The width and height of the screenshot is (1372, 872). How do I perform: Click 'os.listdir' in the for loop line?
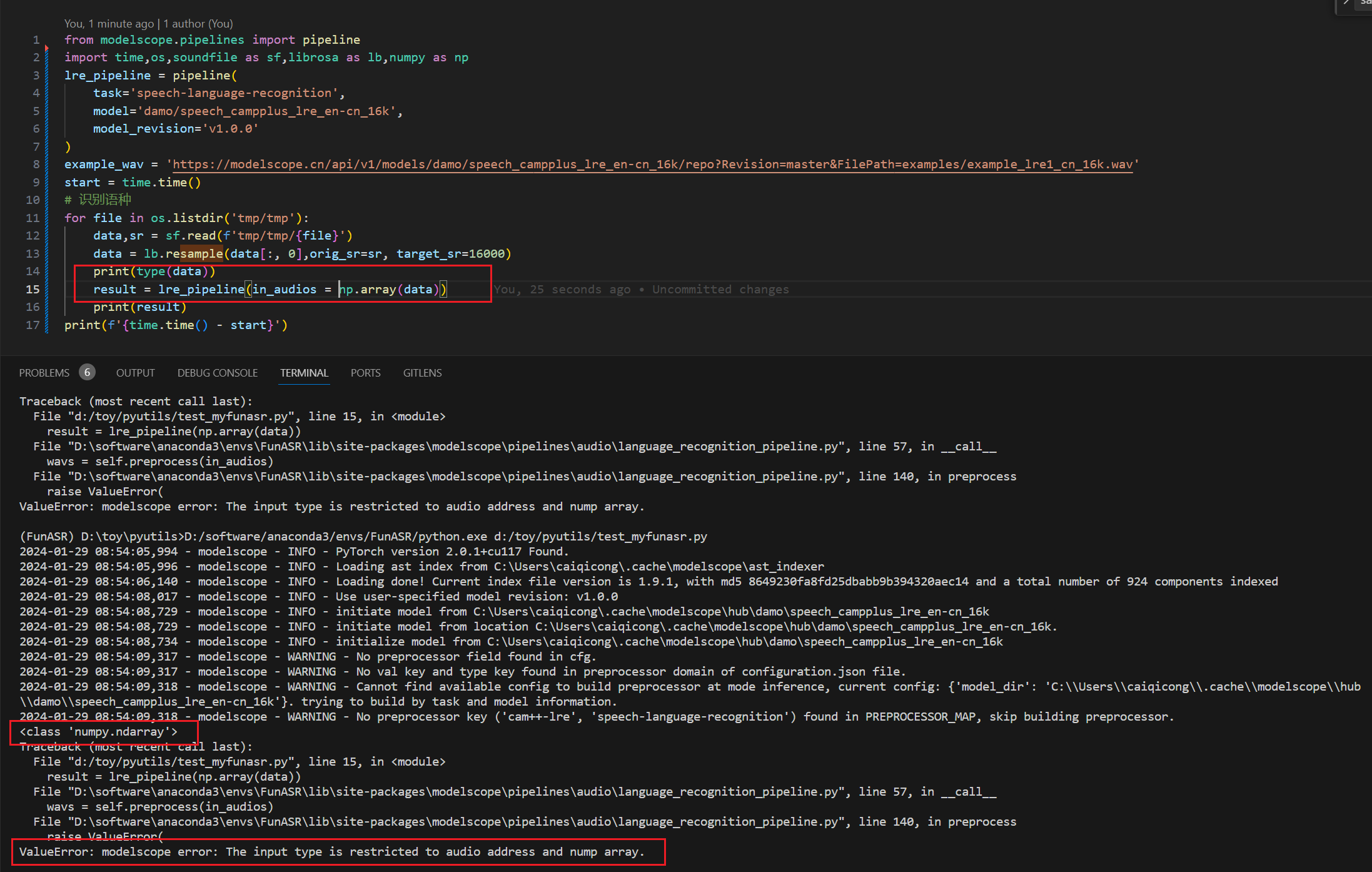click(x=187, y=218)
